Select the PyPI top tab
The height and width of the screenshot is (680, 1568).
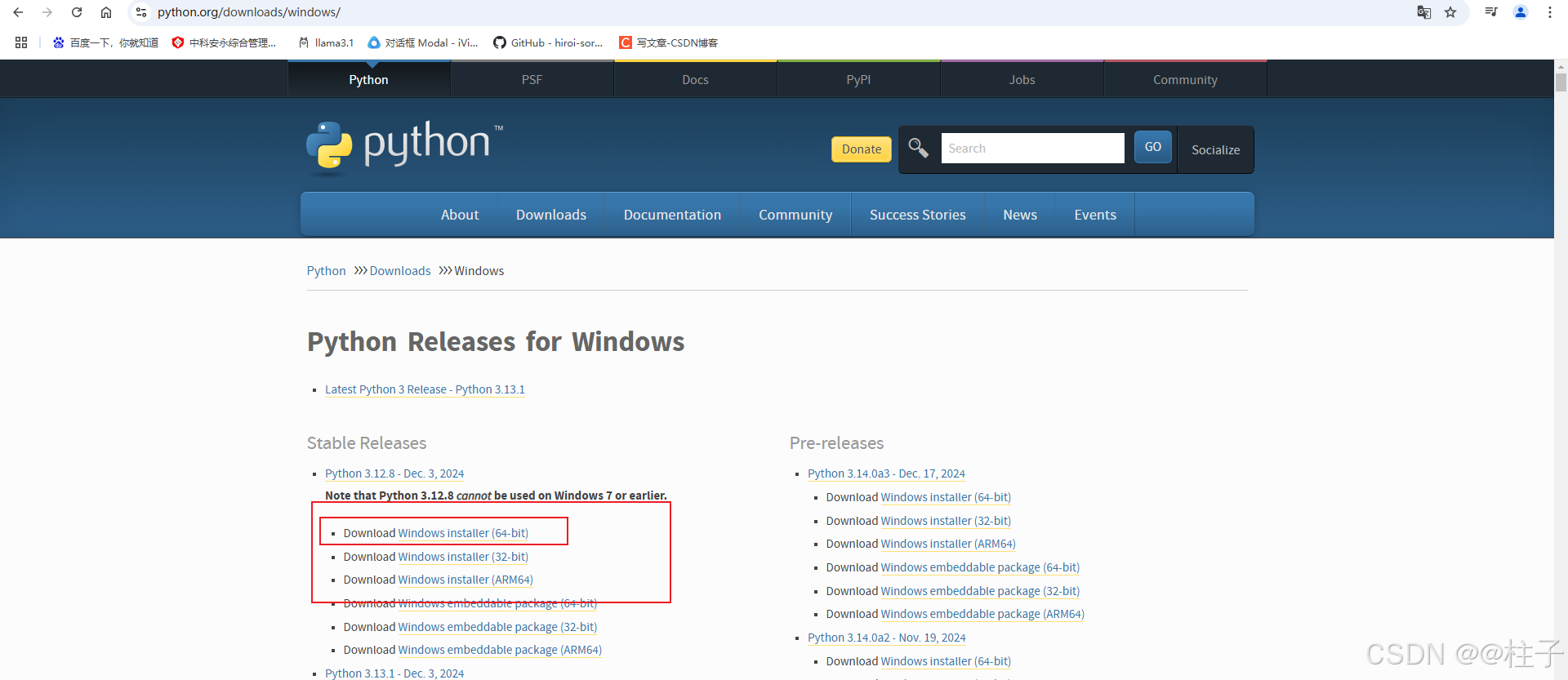[x=858, y=79]
